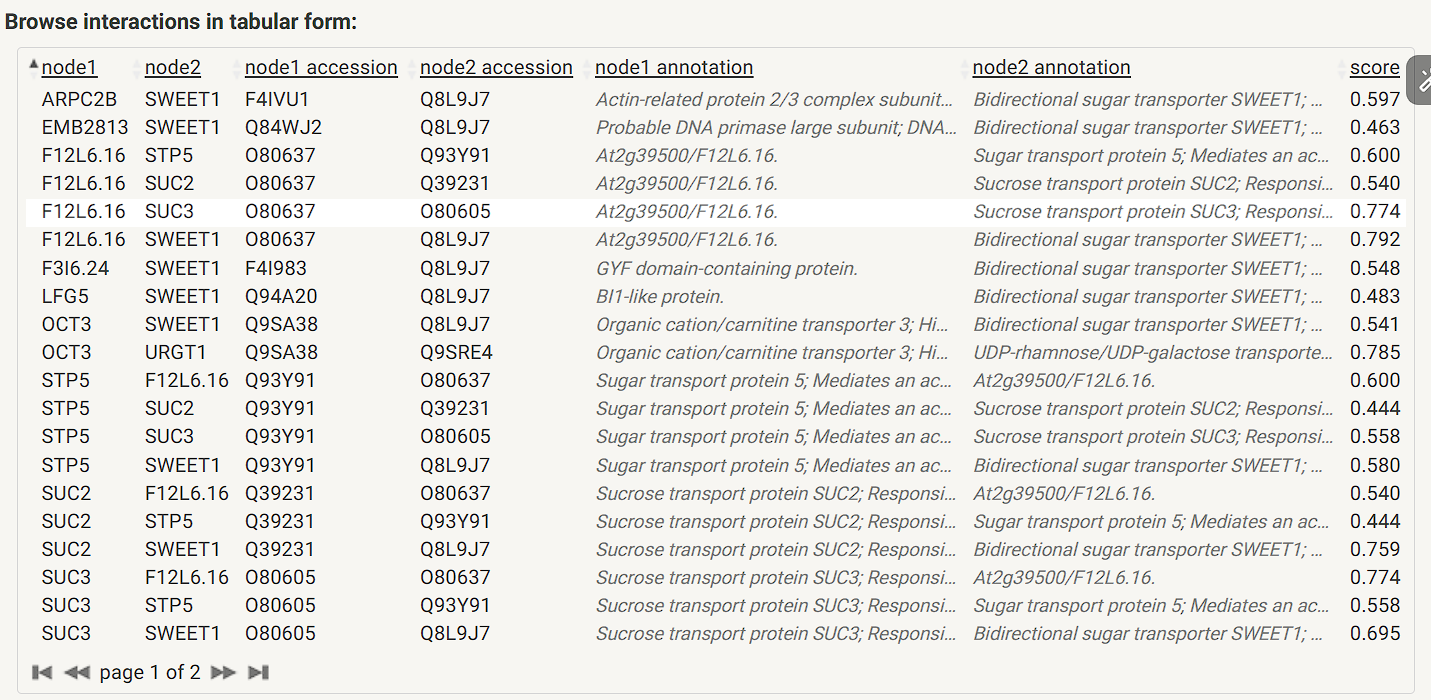Screen dimensions: 1431x700
Task: Sort table by node1 annotation header
Action: click(674, 68)
